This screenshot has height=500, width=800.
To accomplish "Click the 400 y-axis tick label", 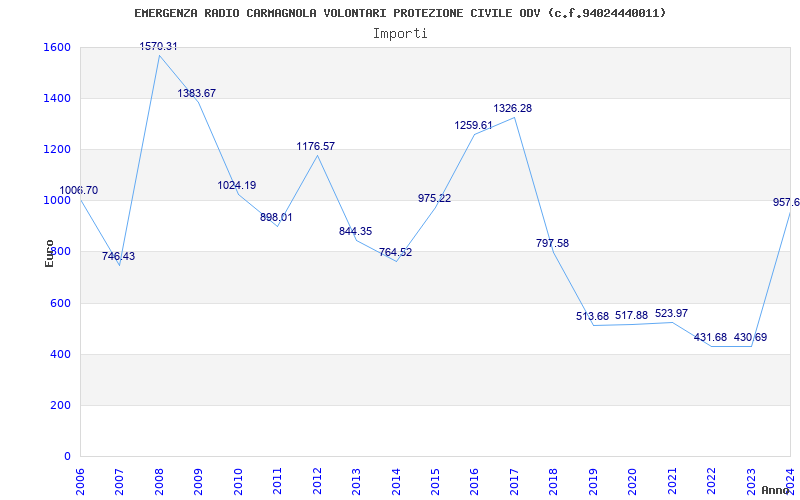I will pyautogui.click(x=58, y=354).
